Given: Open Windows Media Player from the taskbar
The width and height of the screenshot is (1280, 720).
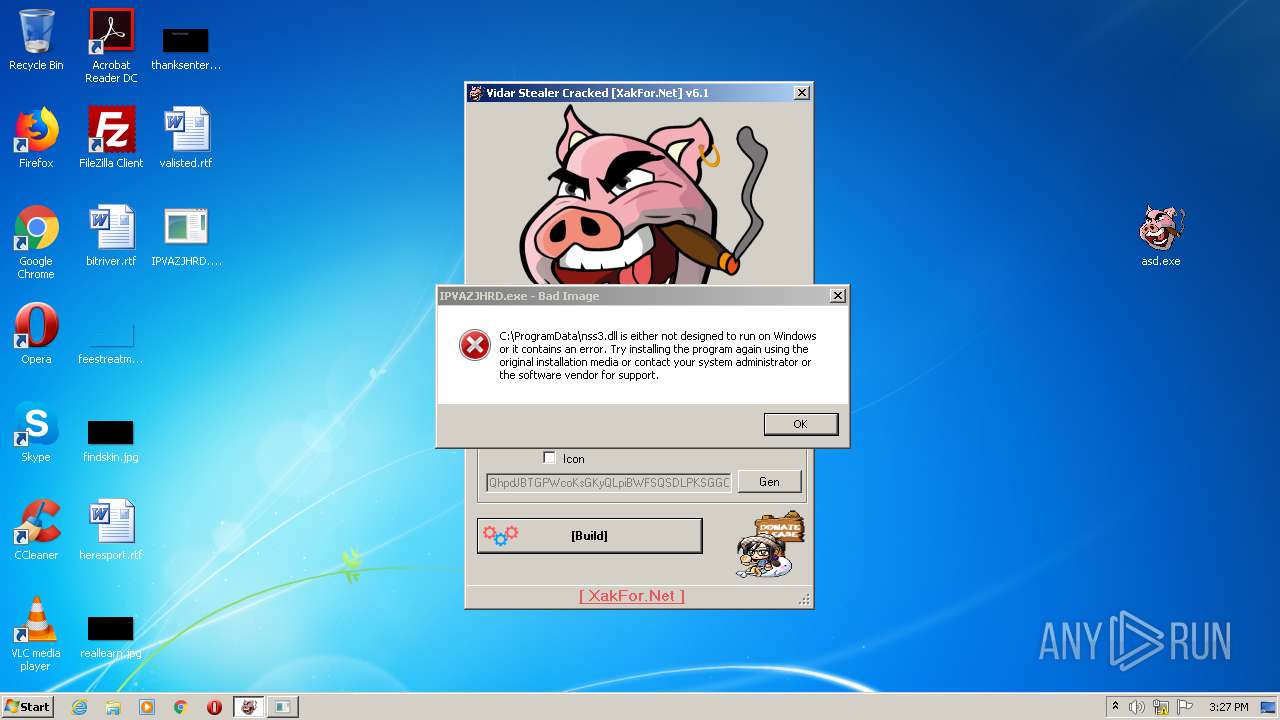Looking at the screenshot, I should point(147,707).
